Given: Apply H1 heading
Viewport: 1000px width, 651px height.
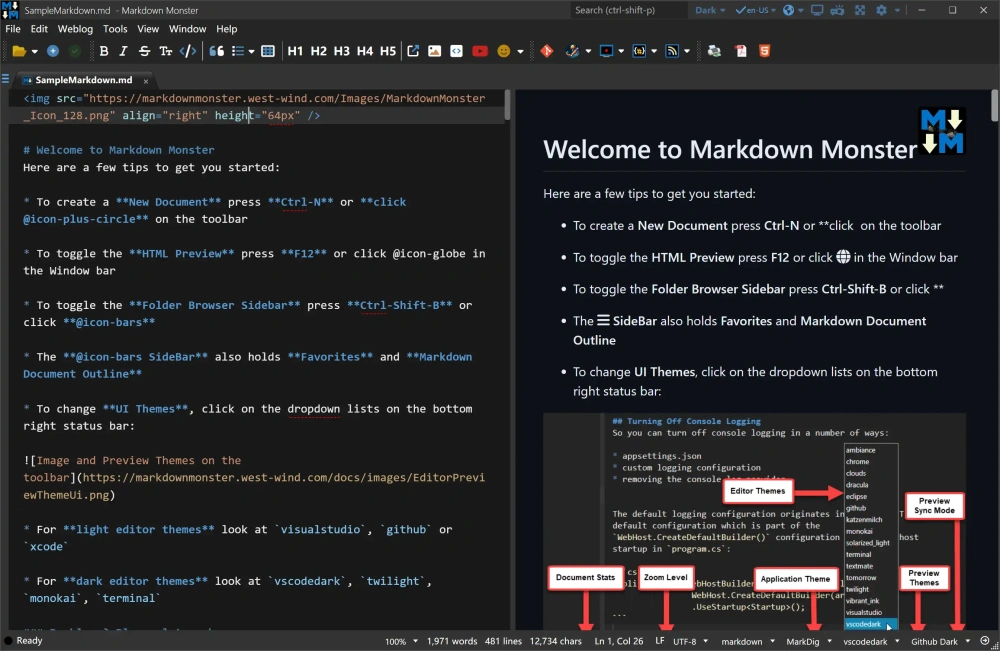Looking at the screenshot, I should (295, 51).
